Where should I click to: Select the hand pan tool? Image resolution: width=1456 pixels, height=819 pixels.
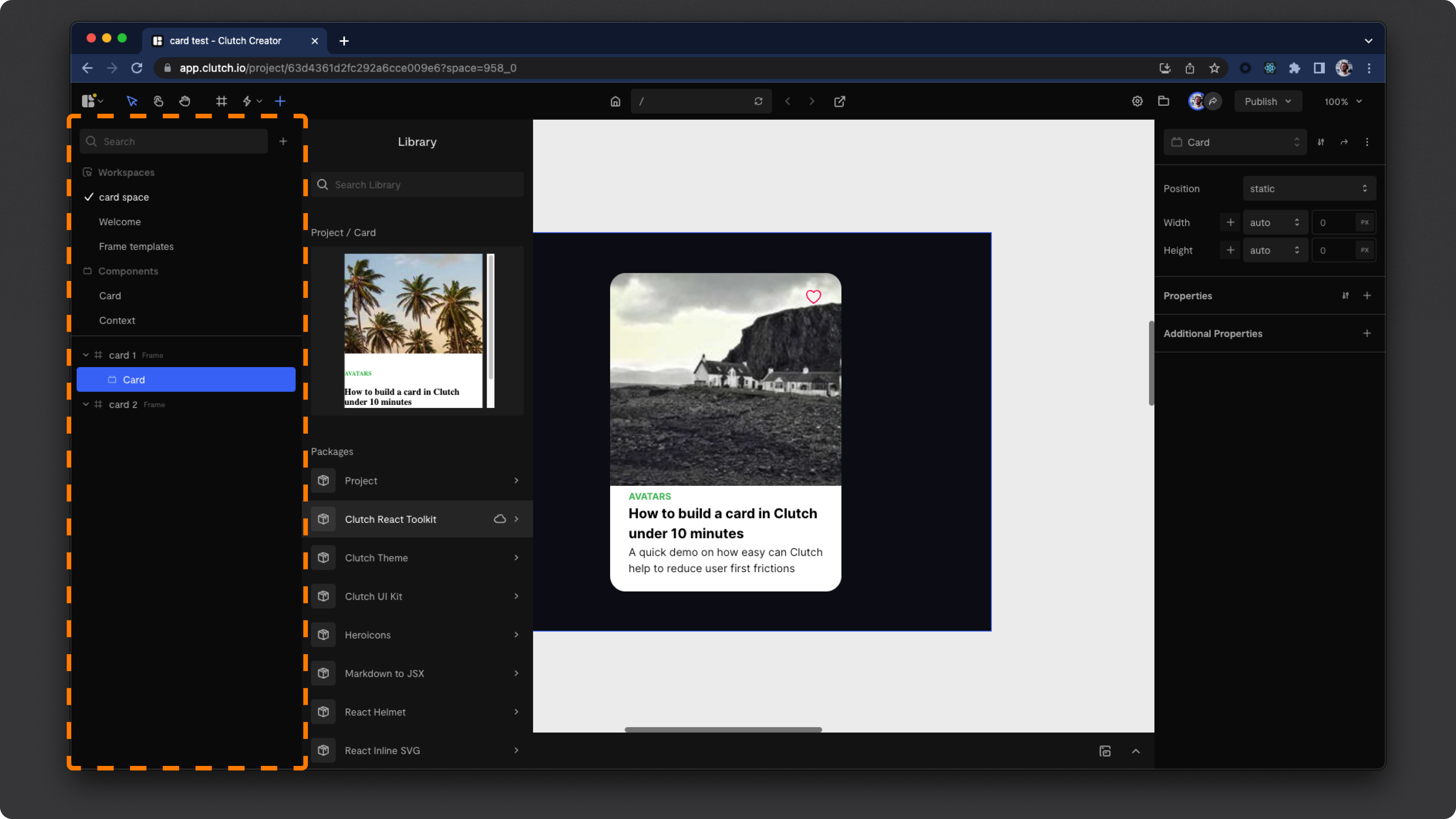point(185,101)
